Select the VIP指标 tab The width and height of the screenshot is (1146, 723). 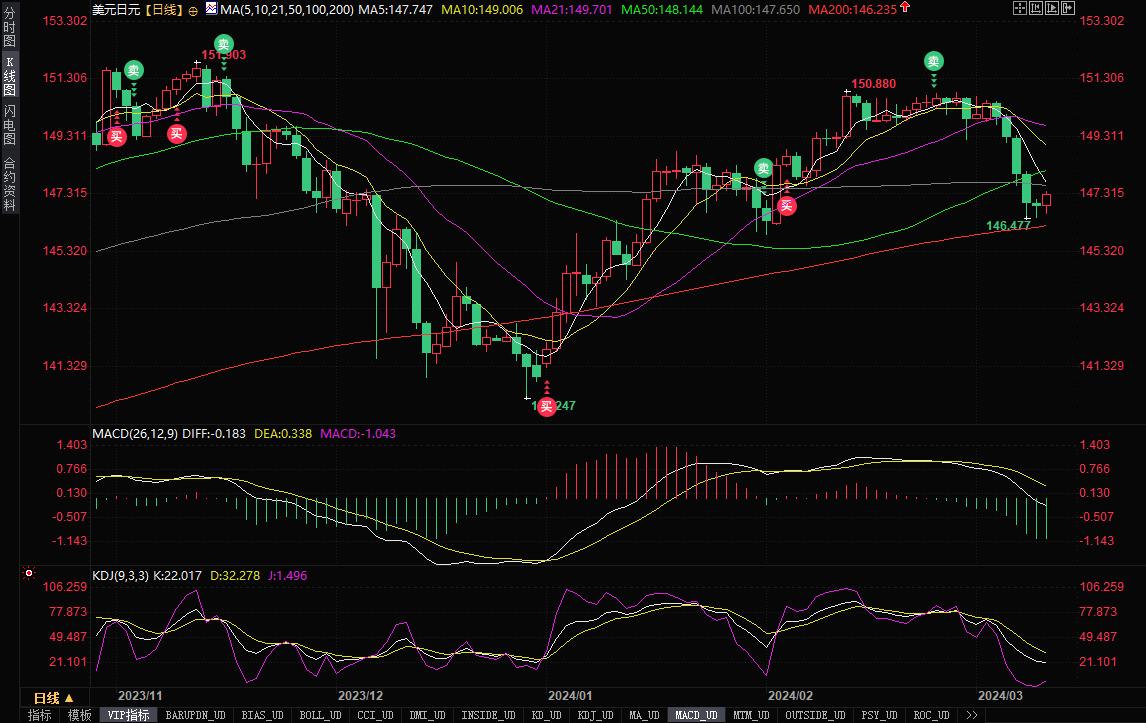click(x=128, y=715)
